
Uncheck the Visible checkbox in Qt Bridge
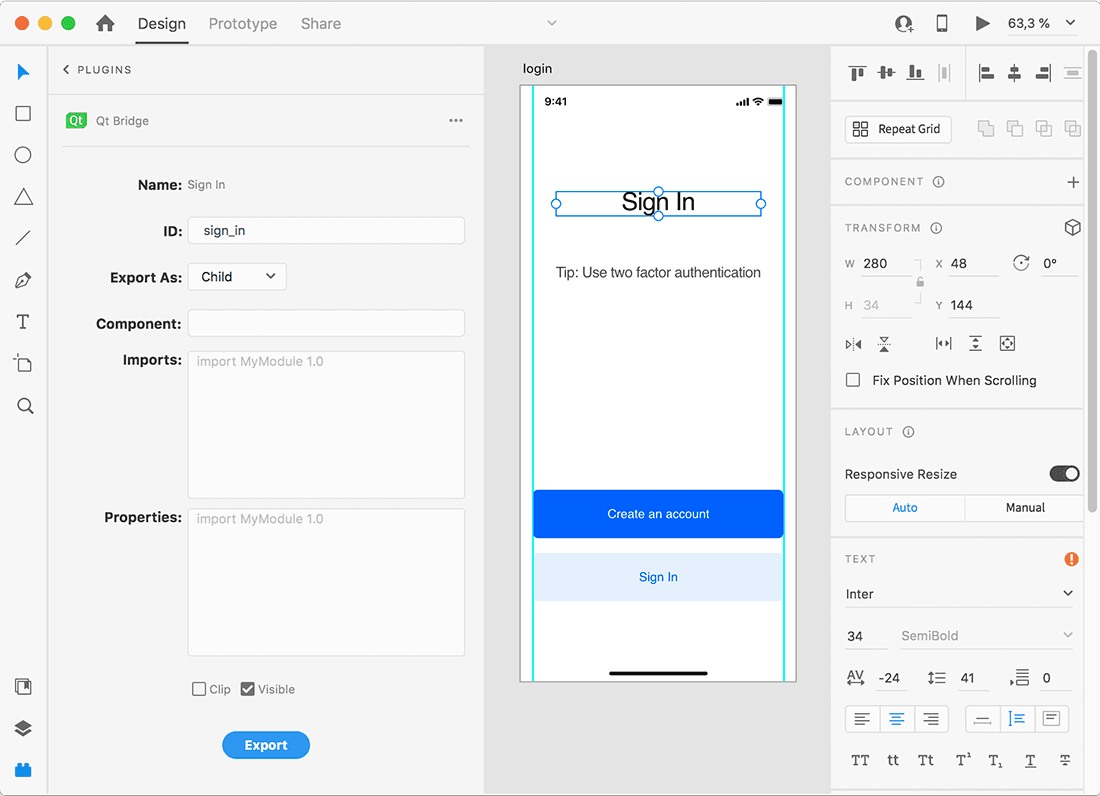[247, 689]
